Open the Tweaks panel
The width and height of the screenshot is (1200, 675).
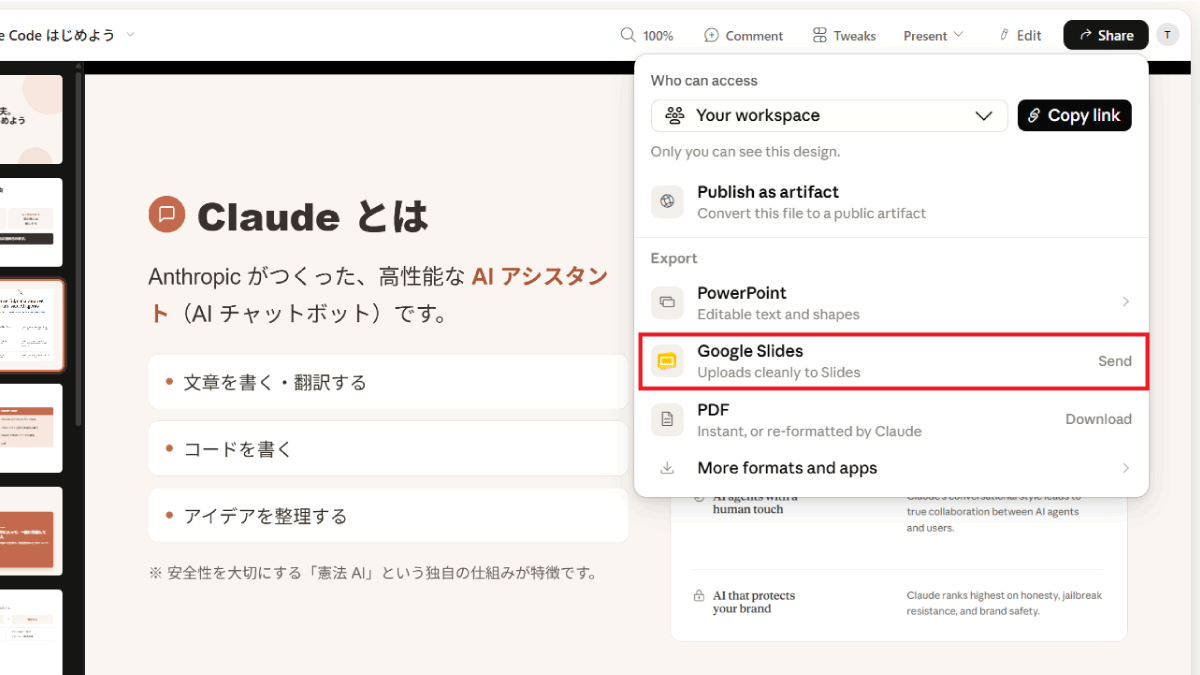844,35
